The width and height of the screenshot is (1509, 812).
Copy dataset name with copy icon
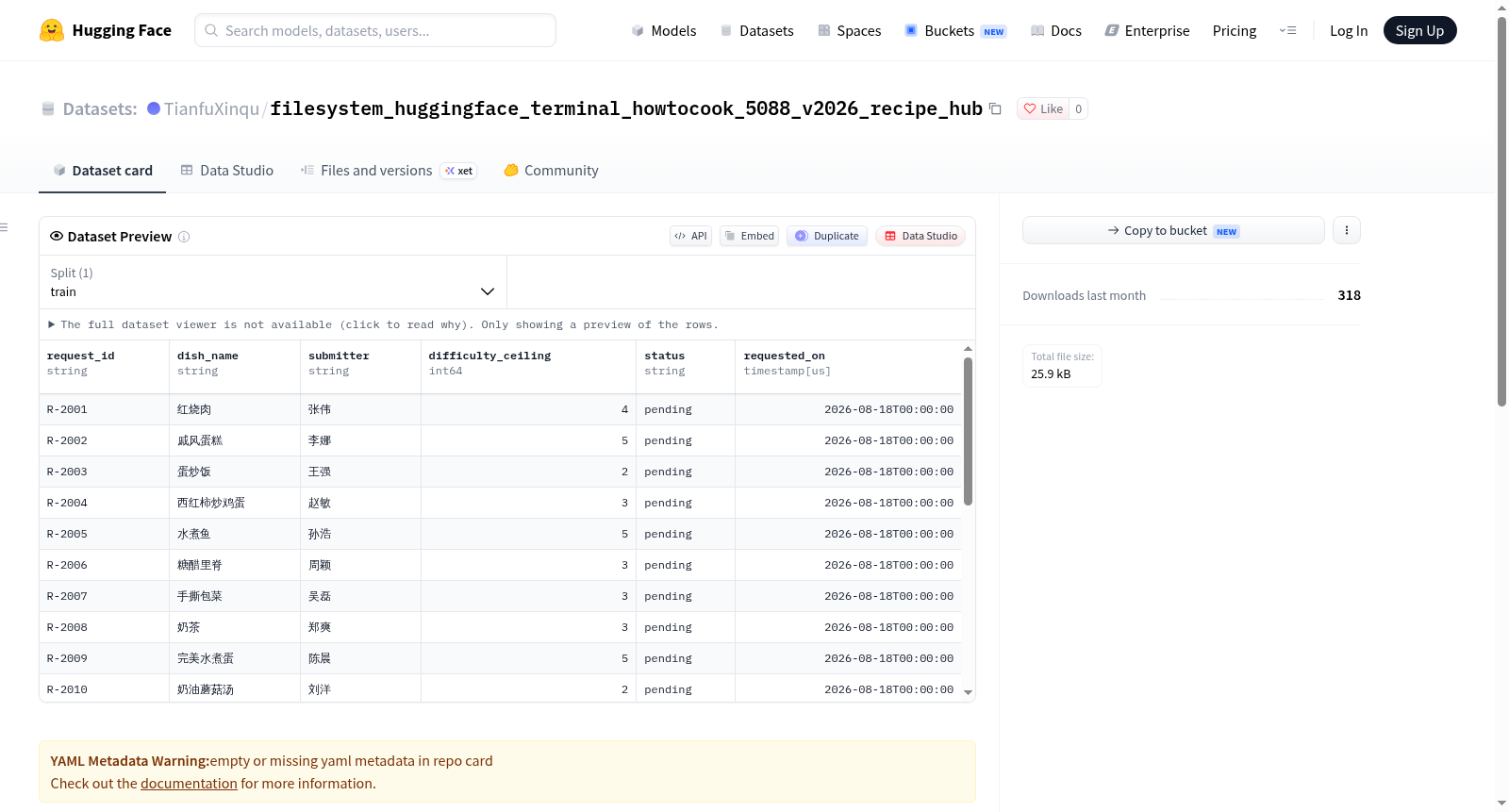coord(995,108)
